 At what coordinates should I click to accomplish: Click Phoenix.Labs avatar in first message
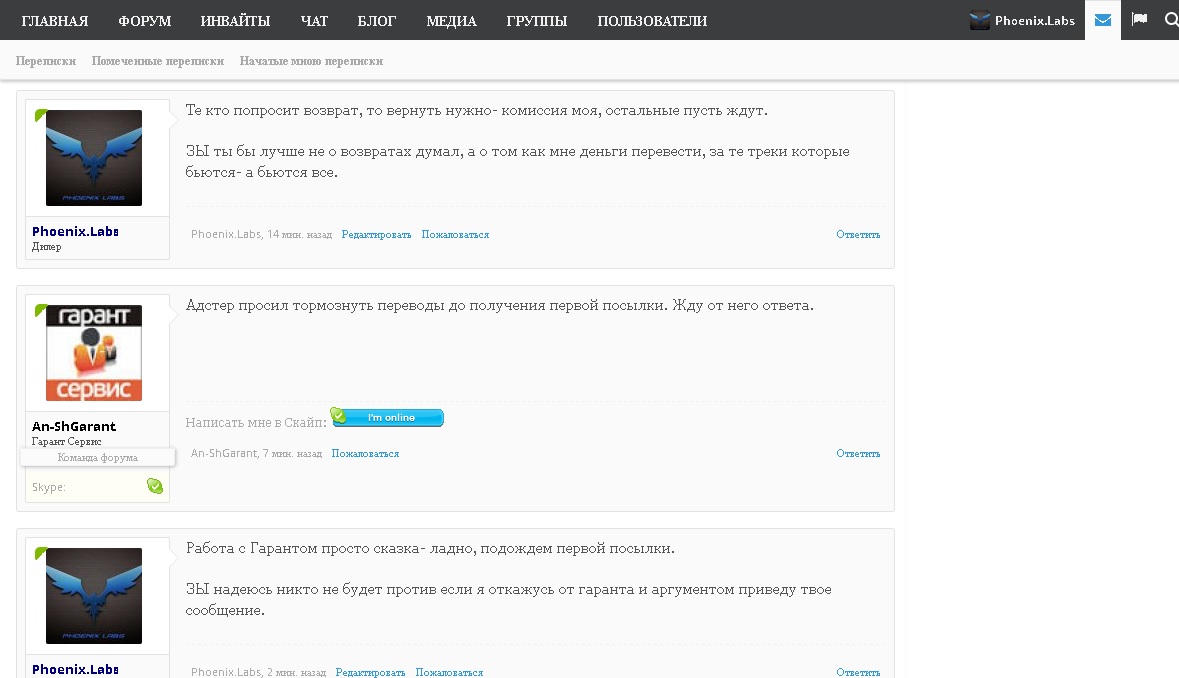[x=94, y=158]
